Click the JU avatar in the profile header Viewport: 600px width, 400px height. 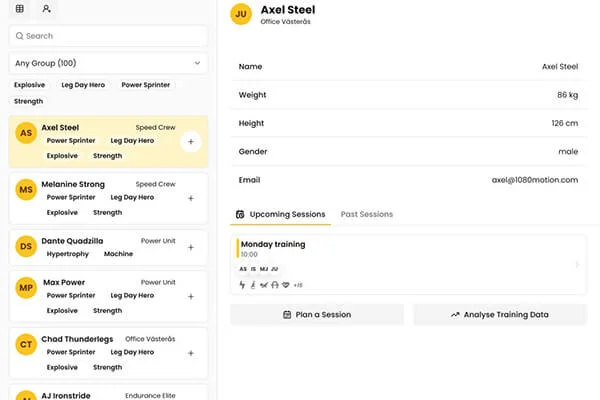(241, 14)
